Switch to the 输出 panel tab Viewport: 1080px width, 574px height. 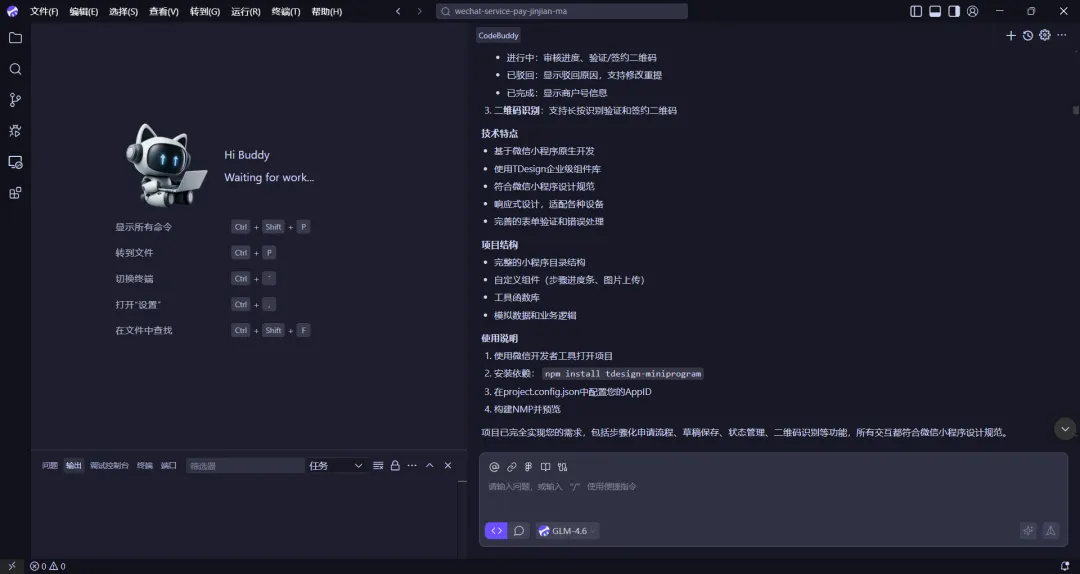(x=74, y=466)
